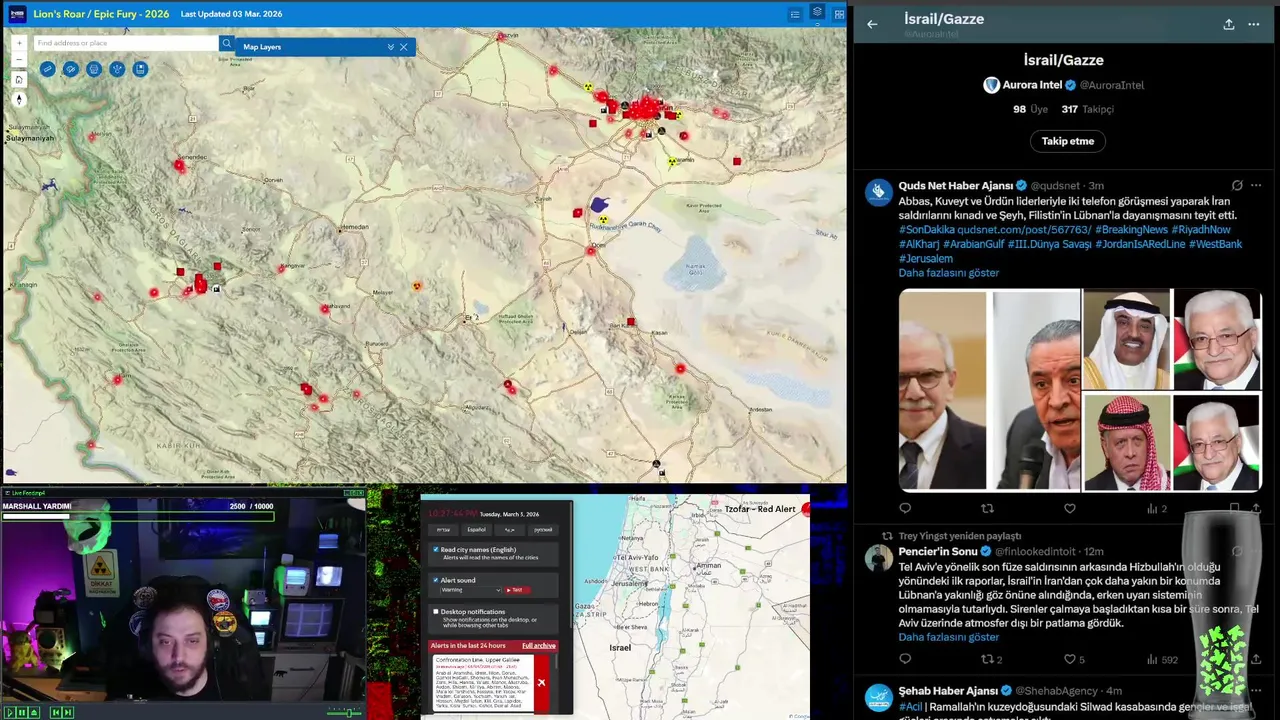Open more options for İsrail/Gazze list
The height and width of the screenshot is (720, 1280).
click(1254, 24)
